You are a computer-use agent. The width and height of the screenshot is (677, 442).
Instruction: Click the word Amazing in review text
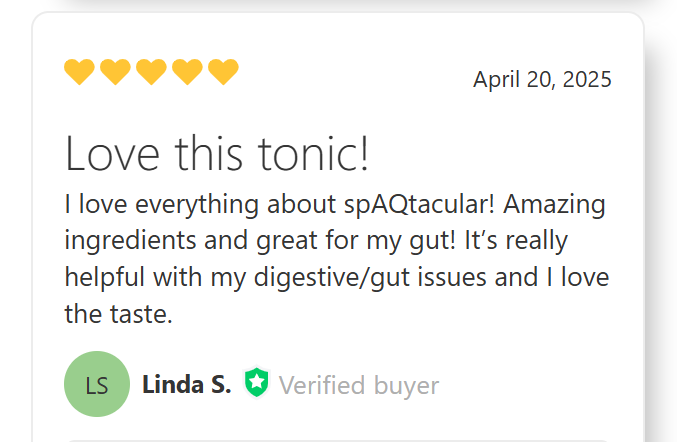(554, 204)
